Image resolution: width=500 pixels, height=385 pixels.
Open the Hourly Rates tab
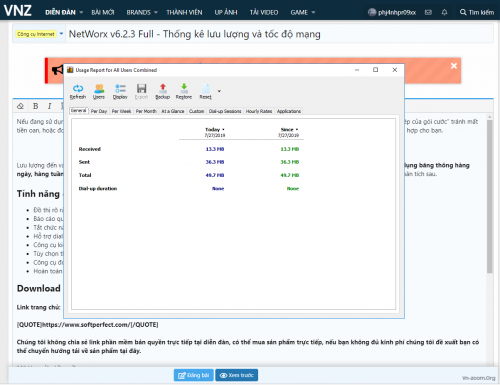coord(259,111)
